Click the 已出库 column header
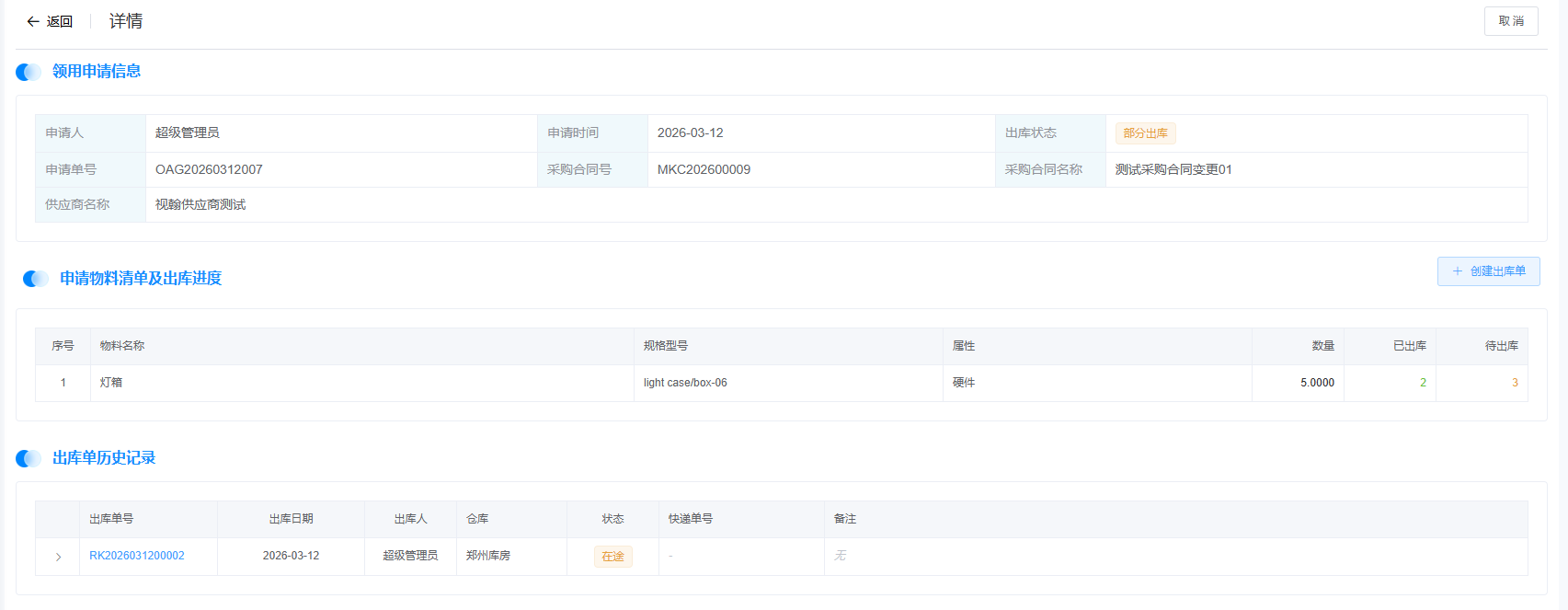This screenshot has width=1568, height=610. point(1409,346)
